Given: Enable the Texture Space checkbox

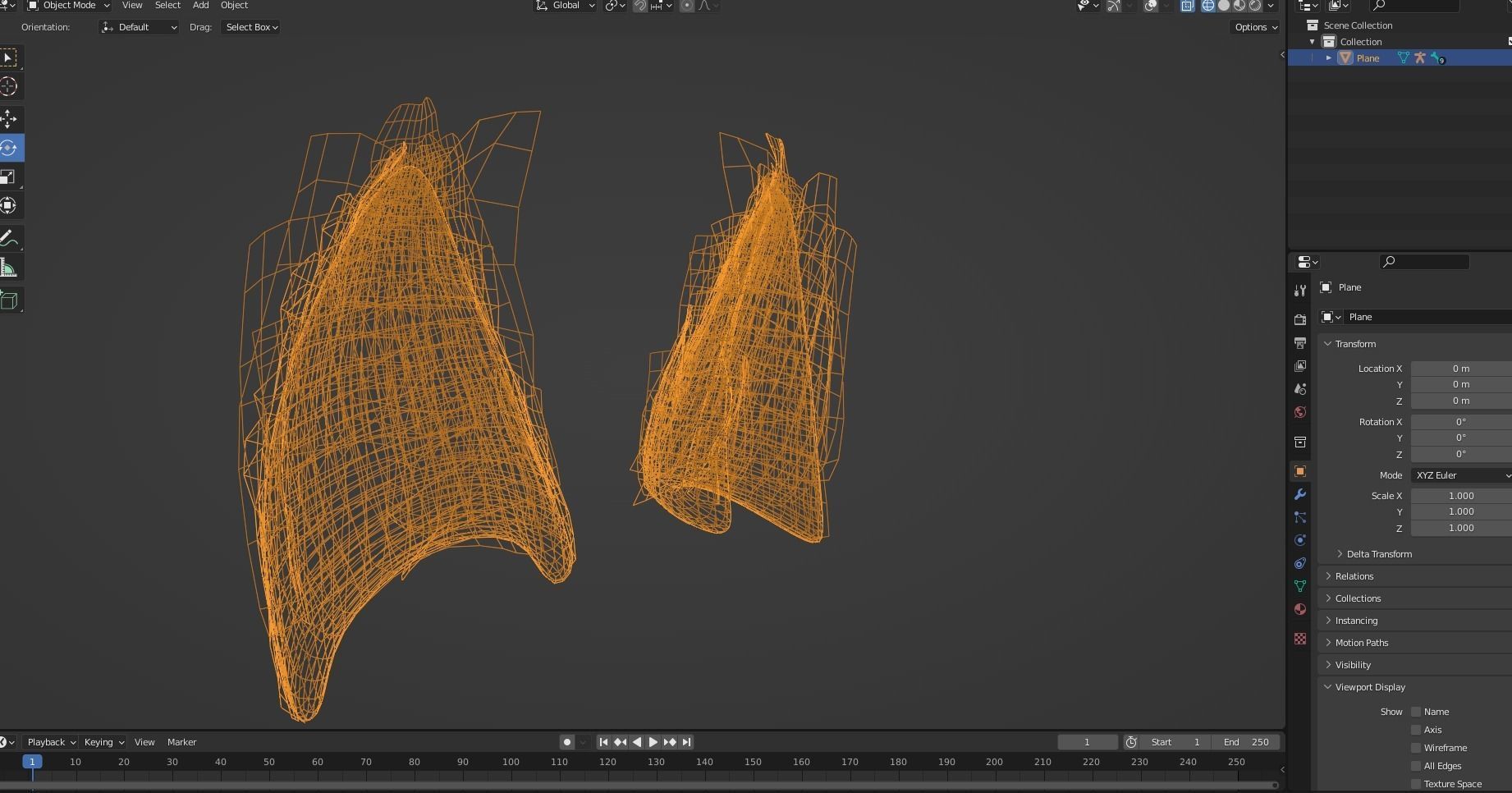Looking at the screenshot, I should [1416, 784].
